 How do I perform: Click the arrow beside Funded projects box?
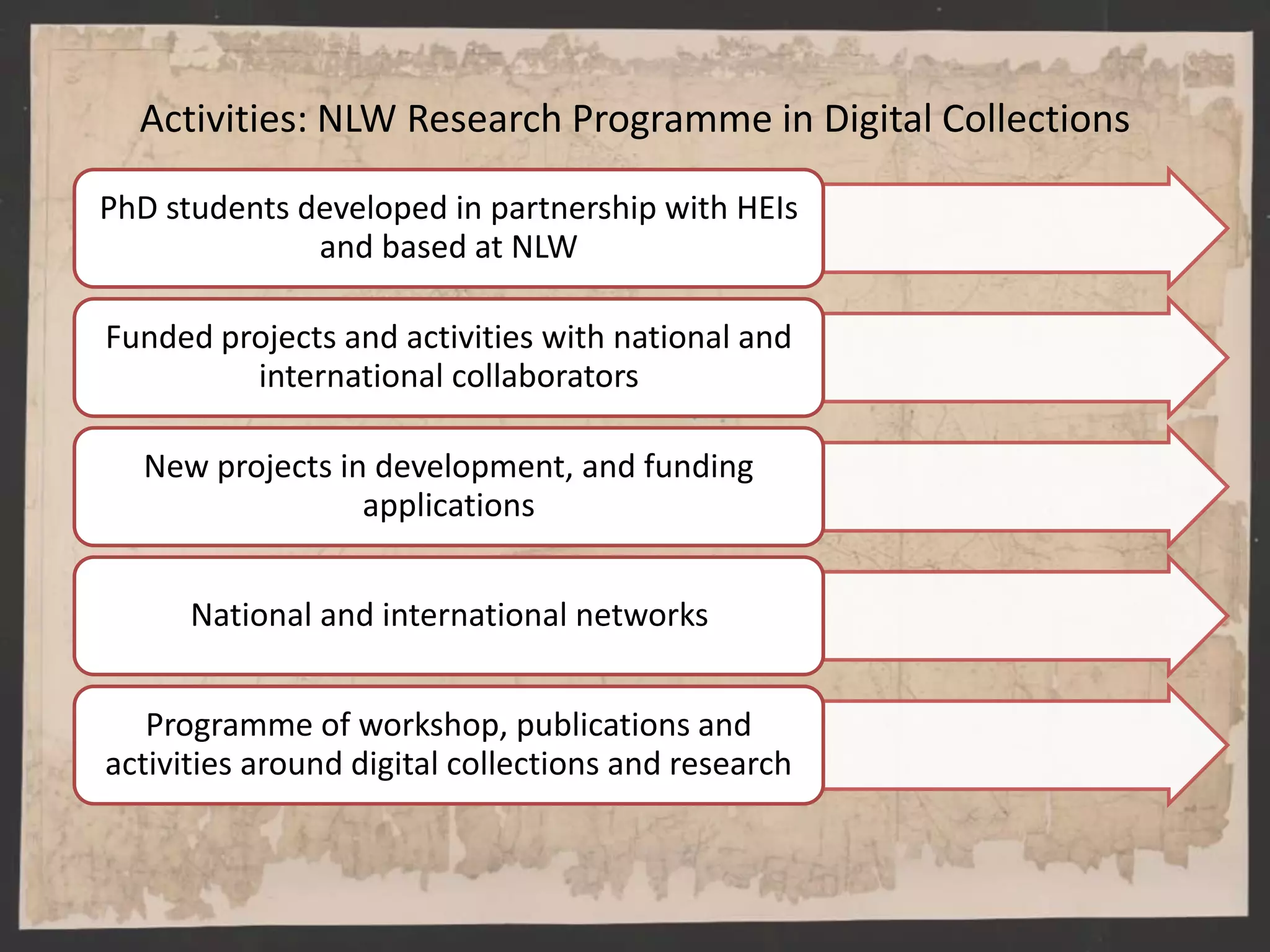[x=1026, y=358]
